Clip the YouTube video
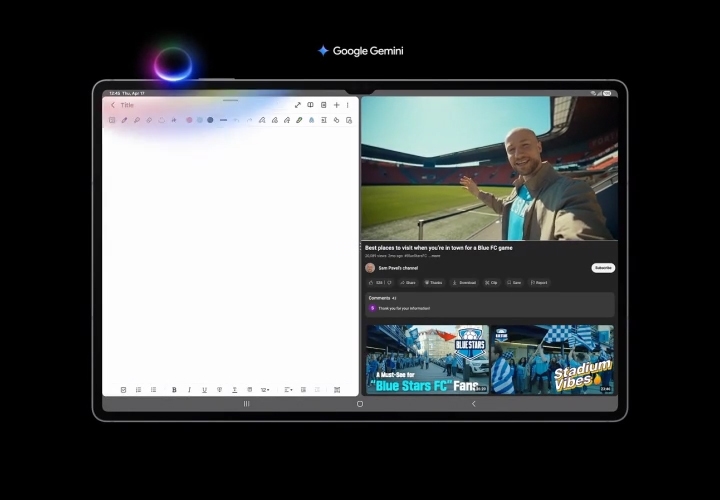This screenshot has height=500, width=720. pyautogui.click(x=491, y=283)
